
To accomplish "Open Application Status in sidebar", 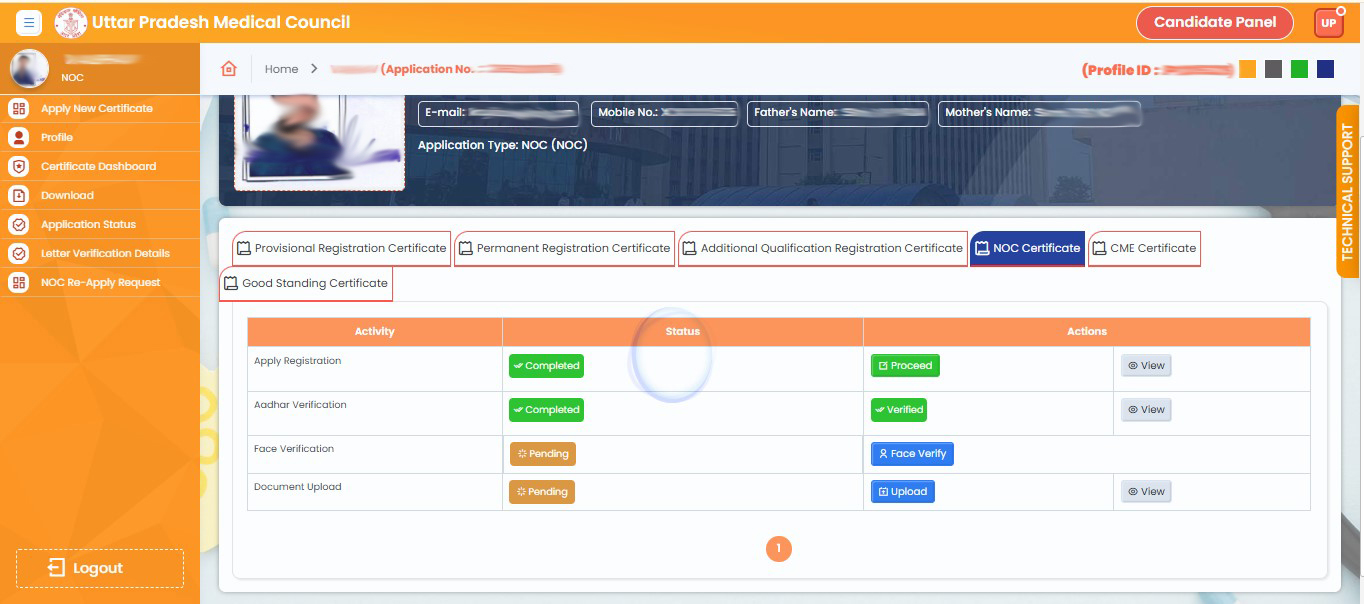I will tap(88, 224).
